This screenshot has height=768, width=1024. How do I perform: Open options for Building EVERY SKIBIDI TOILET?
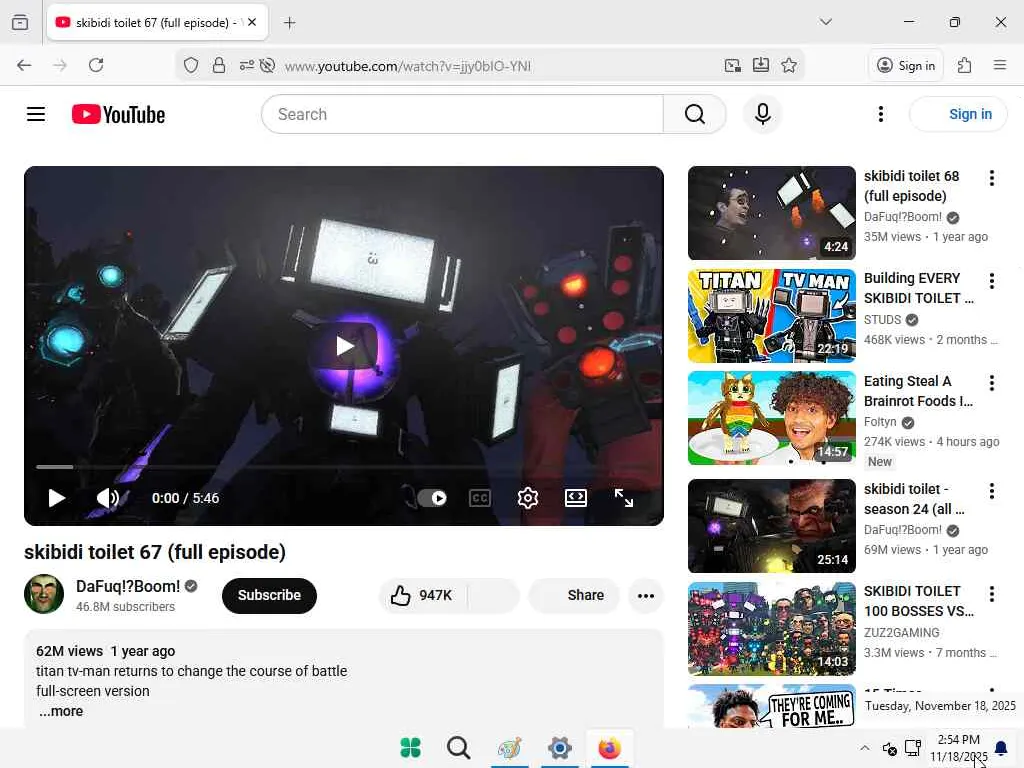(991, 281)
